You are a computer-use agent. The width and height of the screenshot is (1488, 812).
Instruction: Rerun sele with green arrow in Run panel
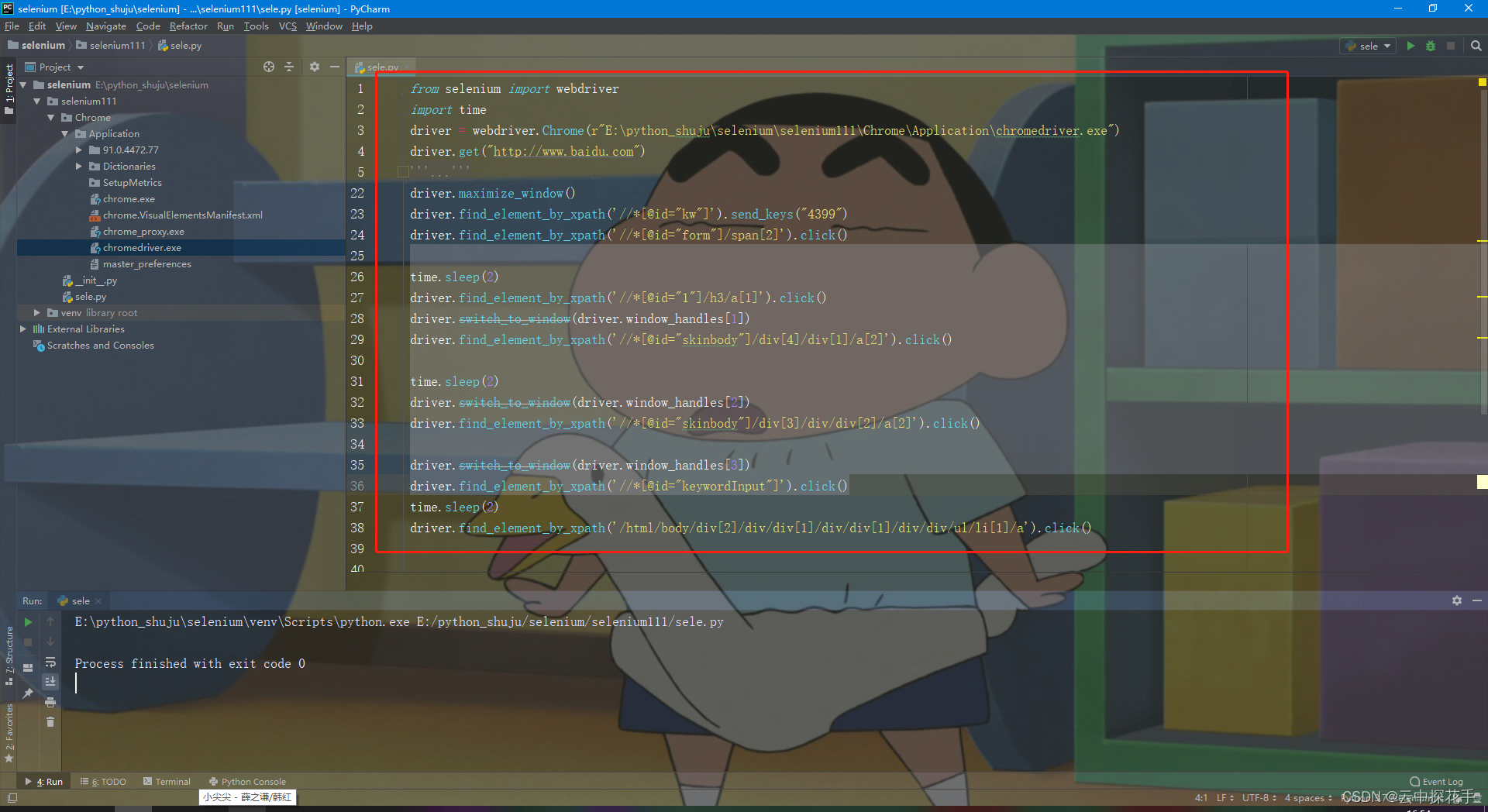(29, 621)
